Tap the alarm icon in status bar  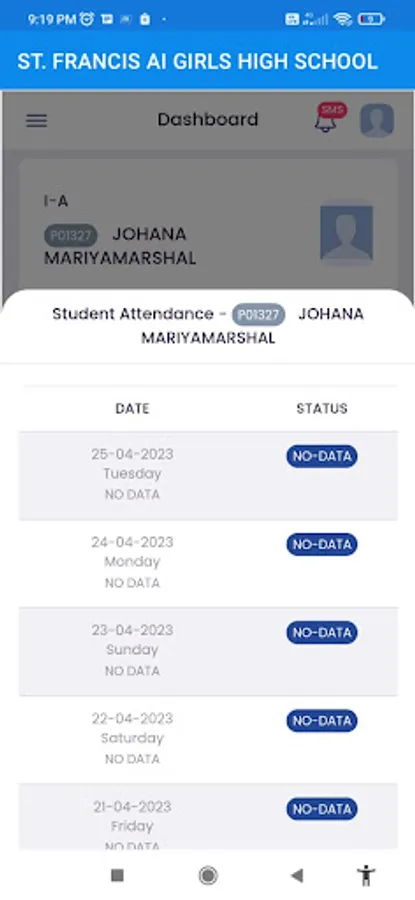(x=87, y=19)
